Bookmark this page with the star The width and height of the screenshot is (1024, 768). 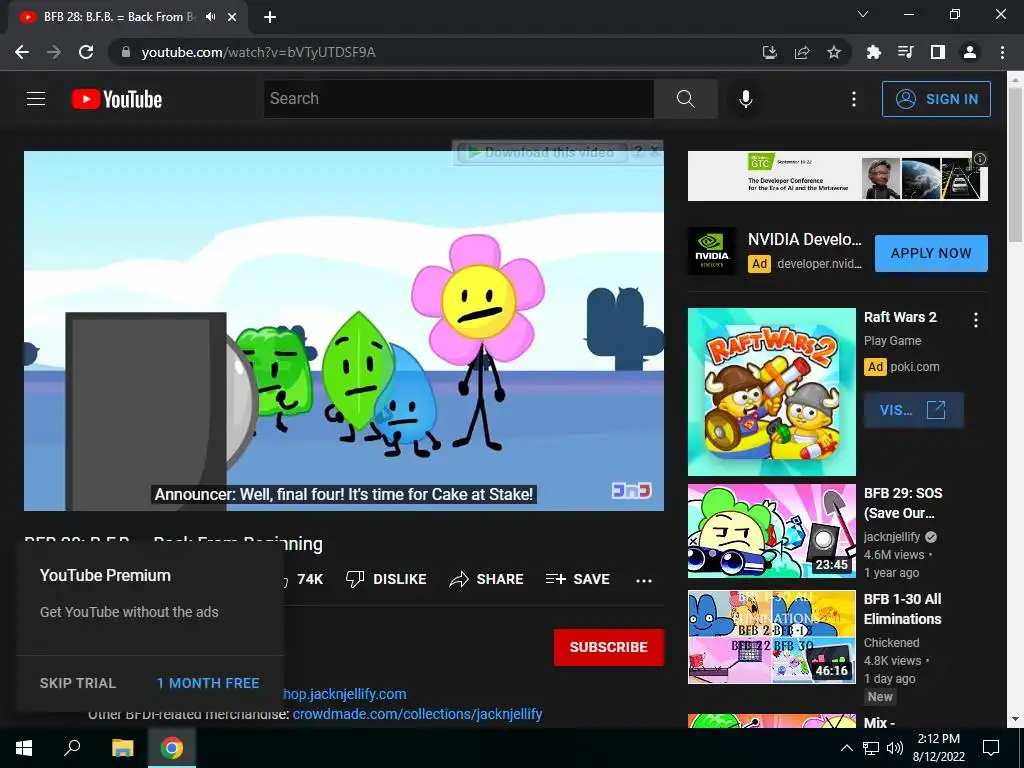tap(834, 52)
